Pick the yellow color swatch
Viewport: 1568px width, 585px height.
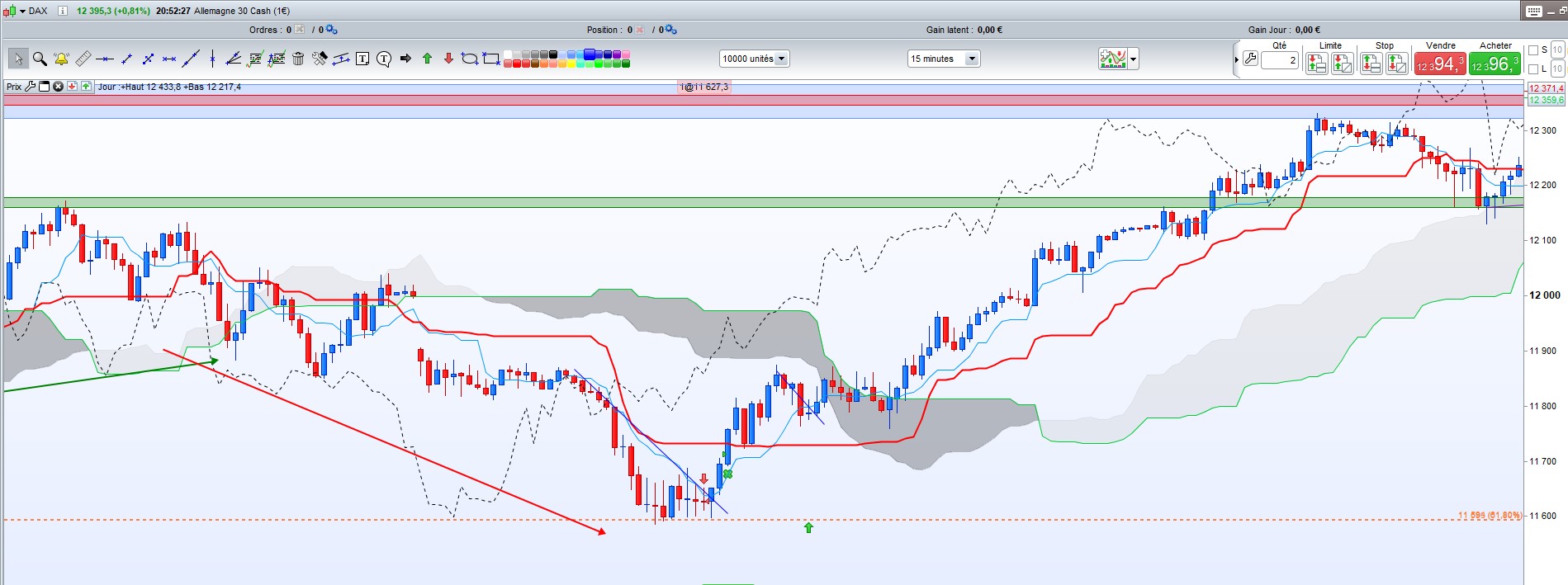pos(571,63)
